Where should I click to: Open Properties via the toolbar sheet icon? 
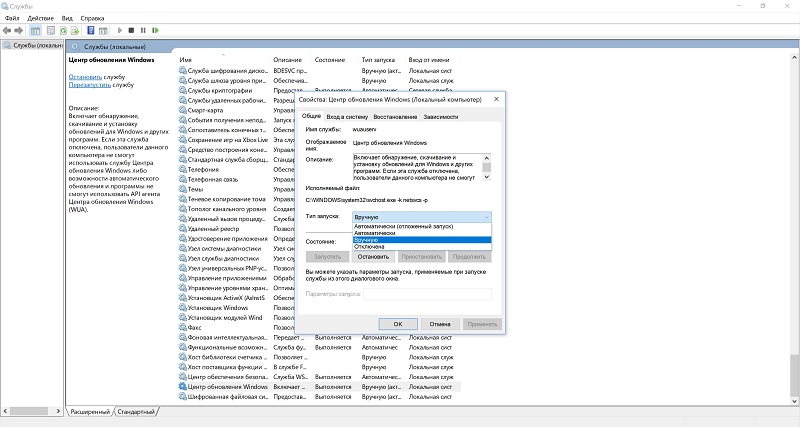point(51,31)
